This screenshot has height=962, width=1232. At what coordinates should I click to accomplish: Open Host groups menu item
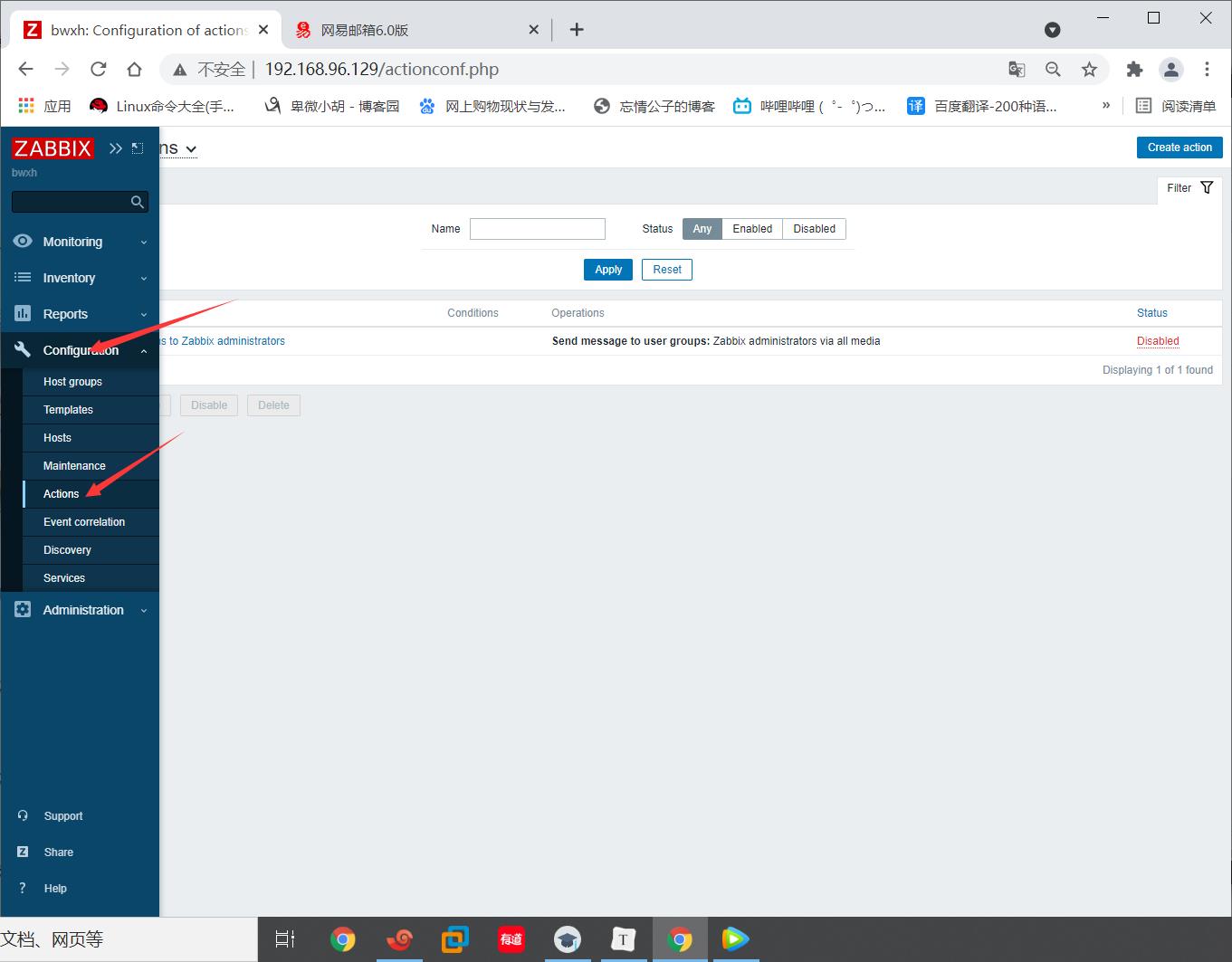point(91,382)
